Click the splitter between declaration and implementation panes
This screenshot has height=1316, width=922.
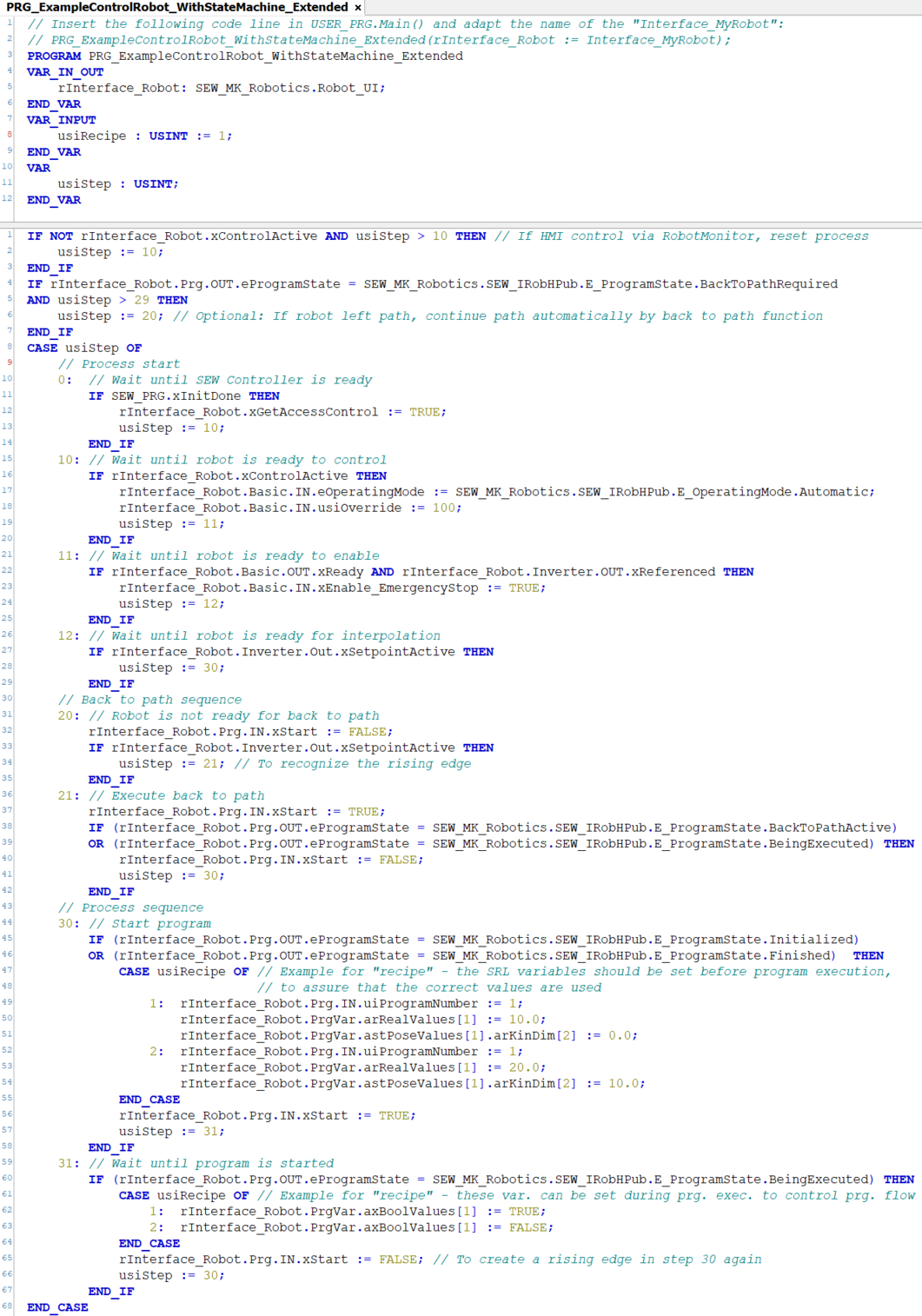(461, 224)
